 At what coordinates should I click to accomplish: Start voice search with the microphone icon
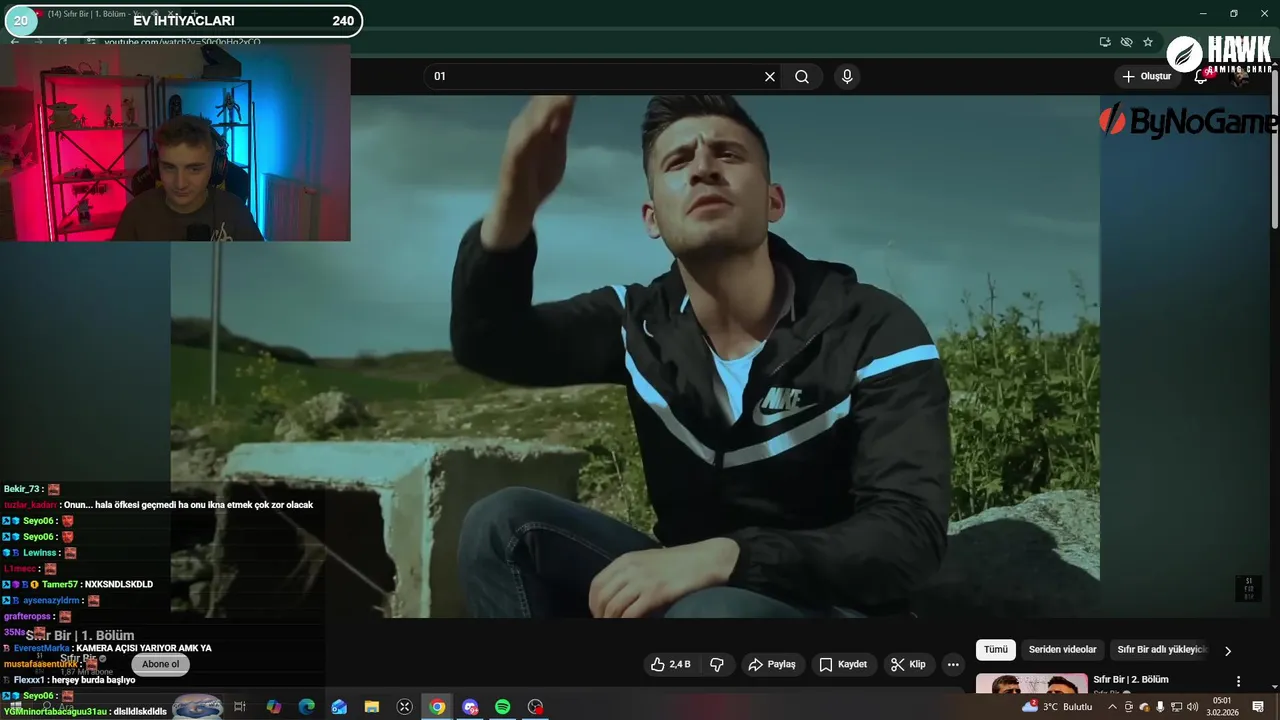847,77
